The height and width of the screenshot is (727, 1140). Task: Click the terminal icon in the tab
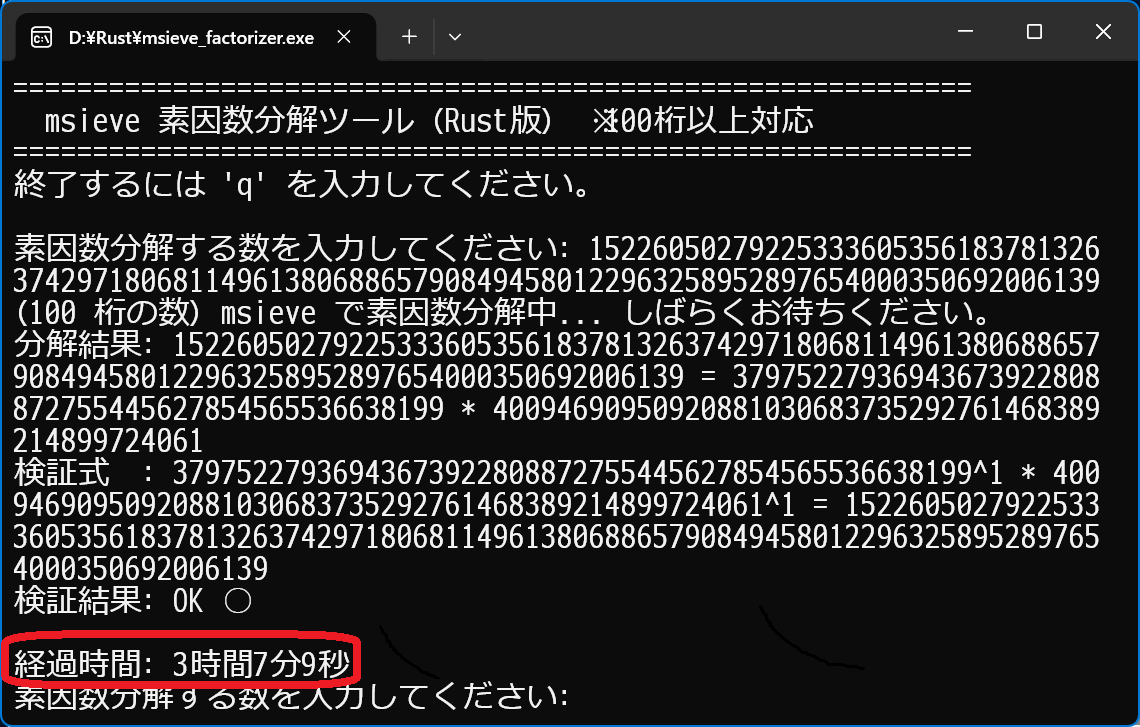42,38
